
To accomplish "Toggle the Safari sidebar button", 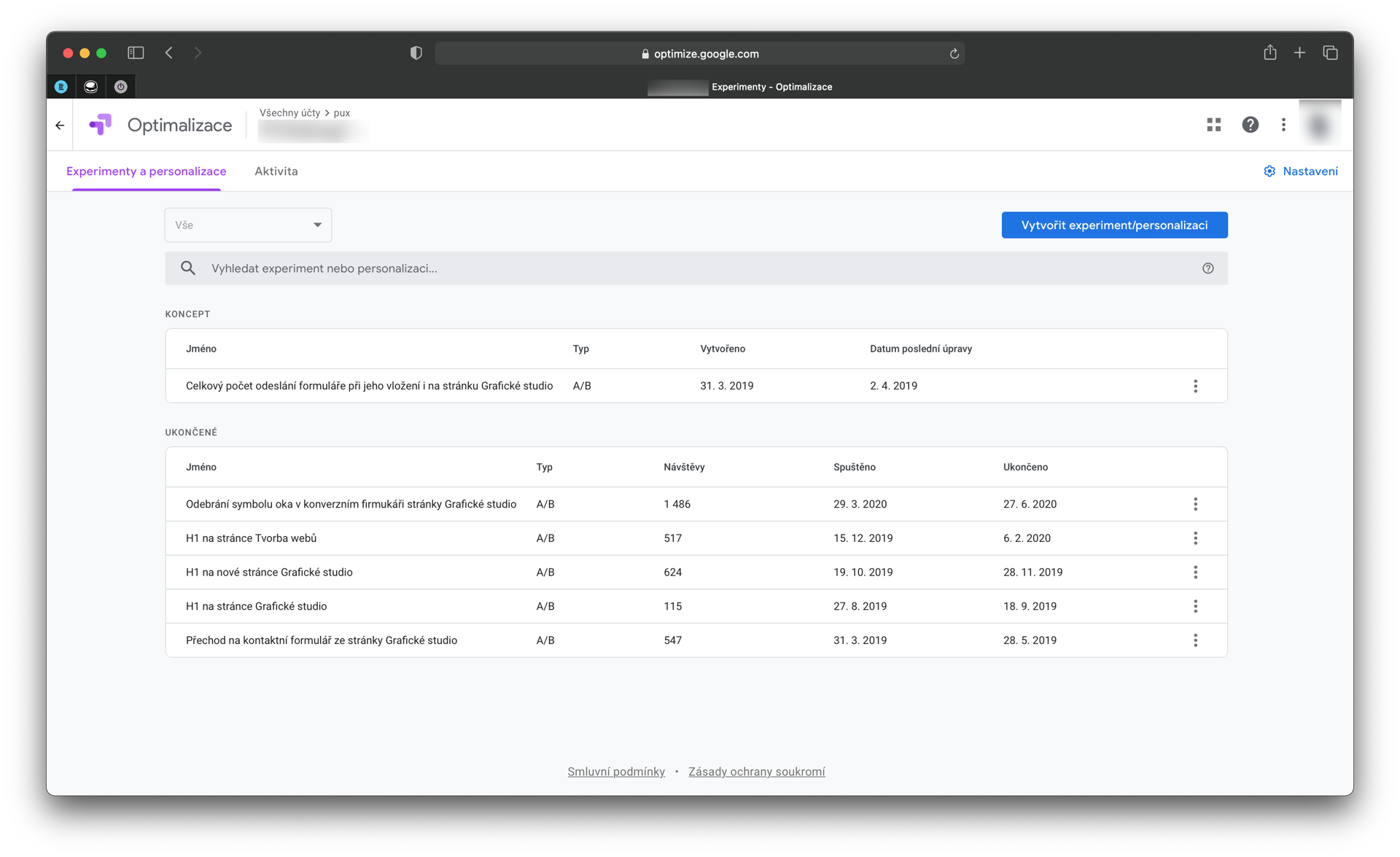I will (136, 53).
